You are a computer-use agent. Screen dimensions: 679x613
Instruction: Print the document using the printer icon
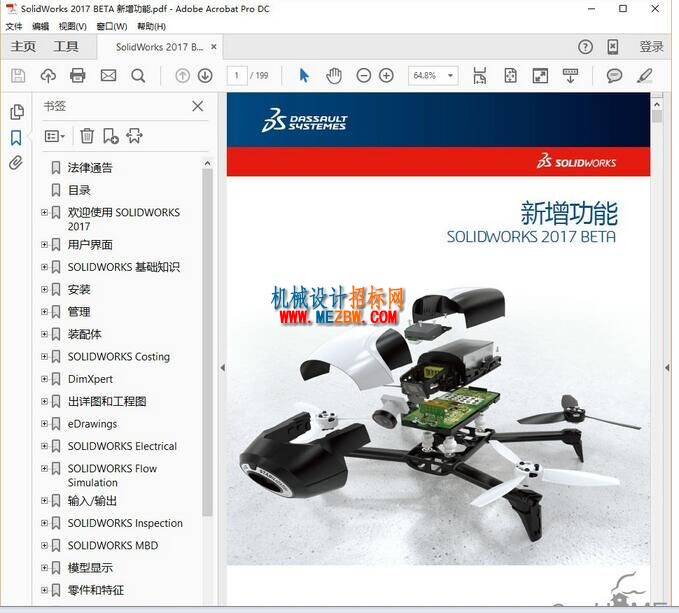(78, 76)
